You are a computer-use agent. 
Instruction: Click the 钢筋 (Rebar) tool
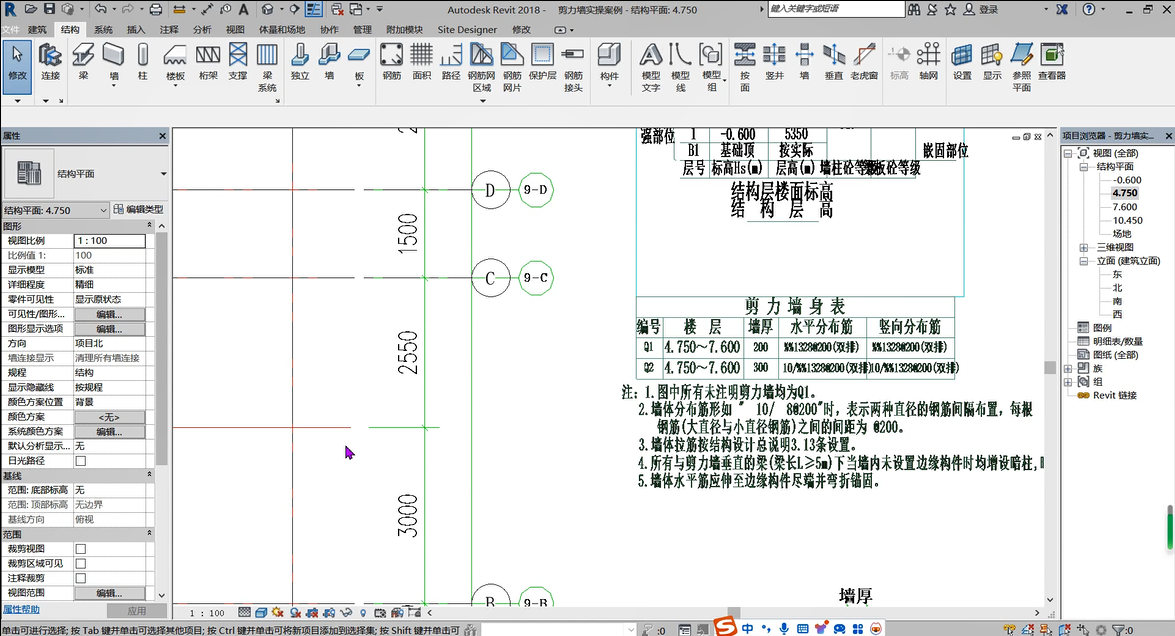[x=392, y=61]
